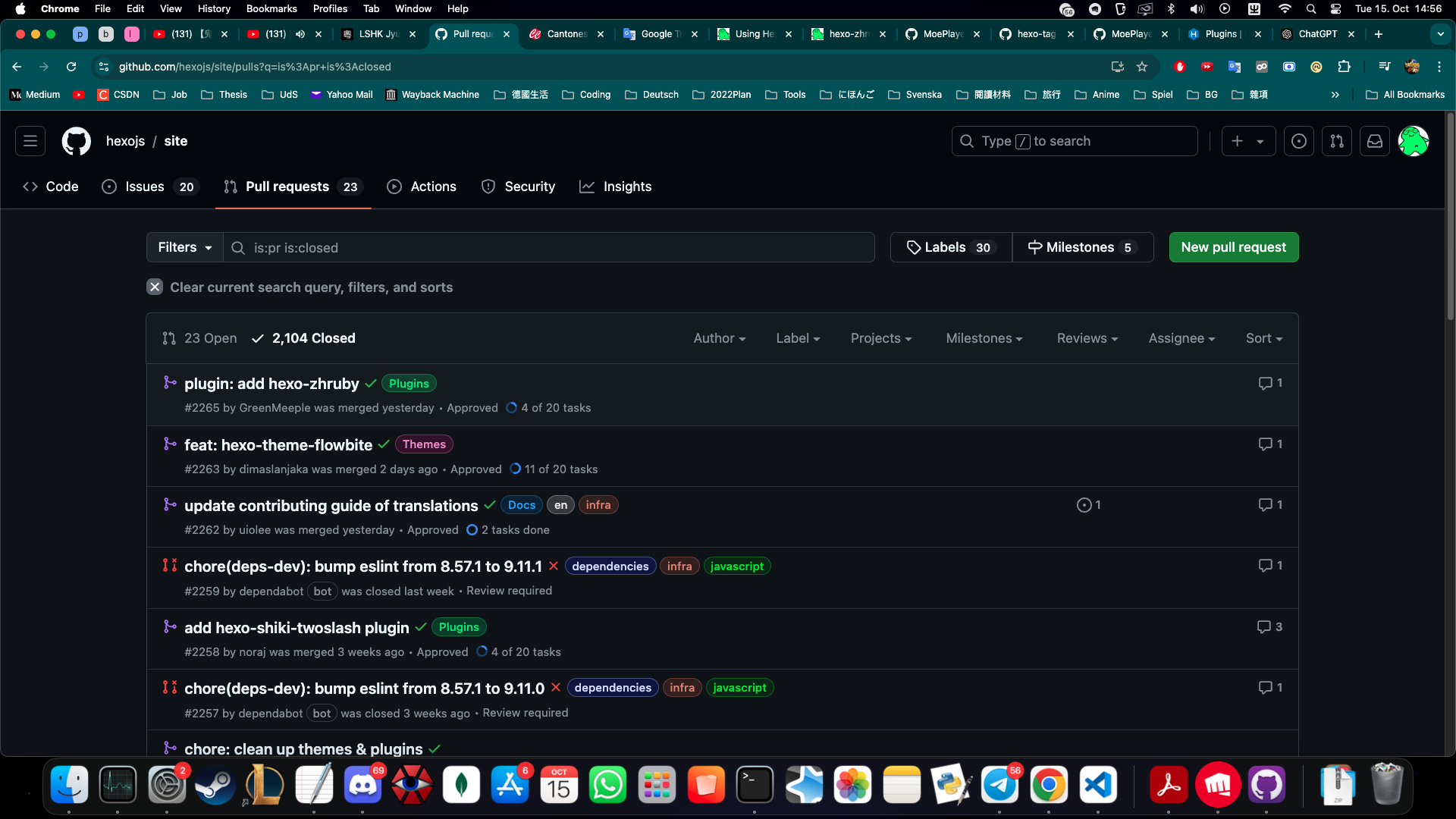Filter by the Docs label
The width and height of the screenshot is (1456, 819).
click(x=522, y=505)
